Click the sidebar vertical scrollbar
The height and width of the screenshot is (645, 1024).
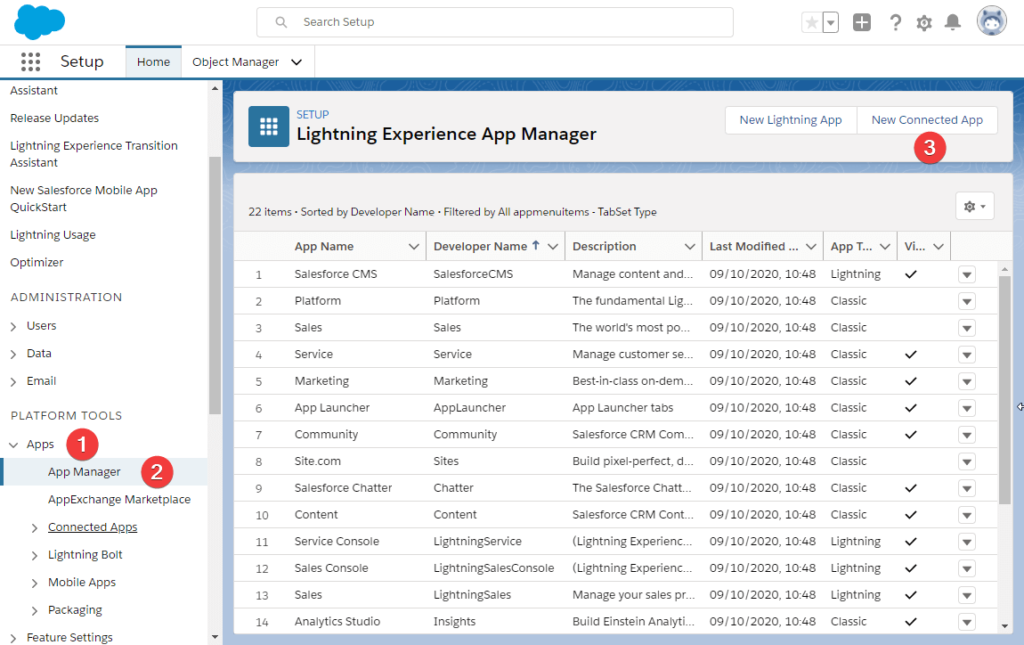click(x=215, y=285)
